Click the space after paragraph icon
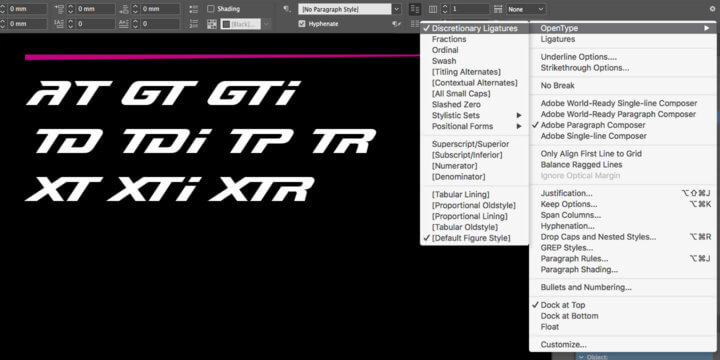 [124, 9]
